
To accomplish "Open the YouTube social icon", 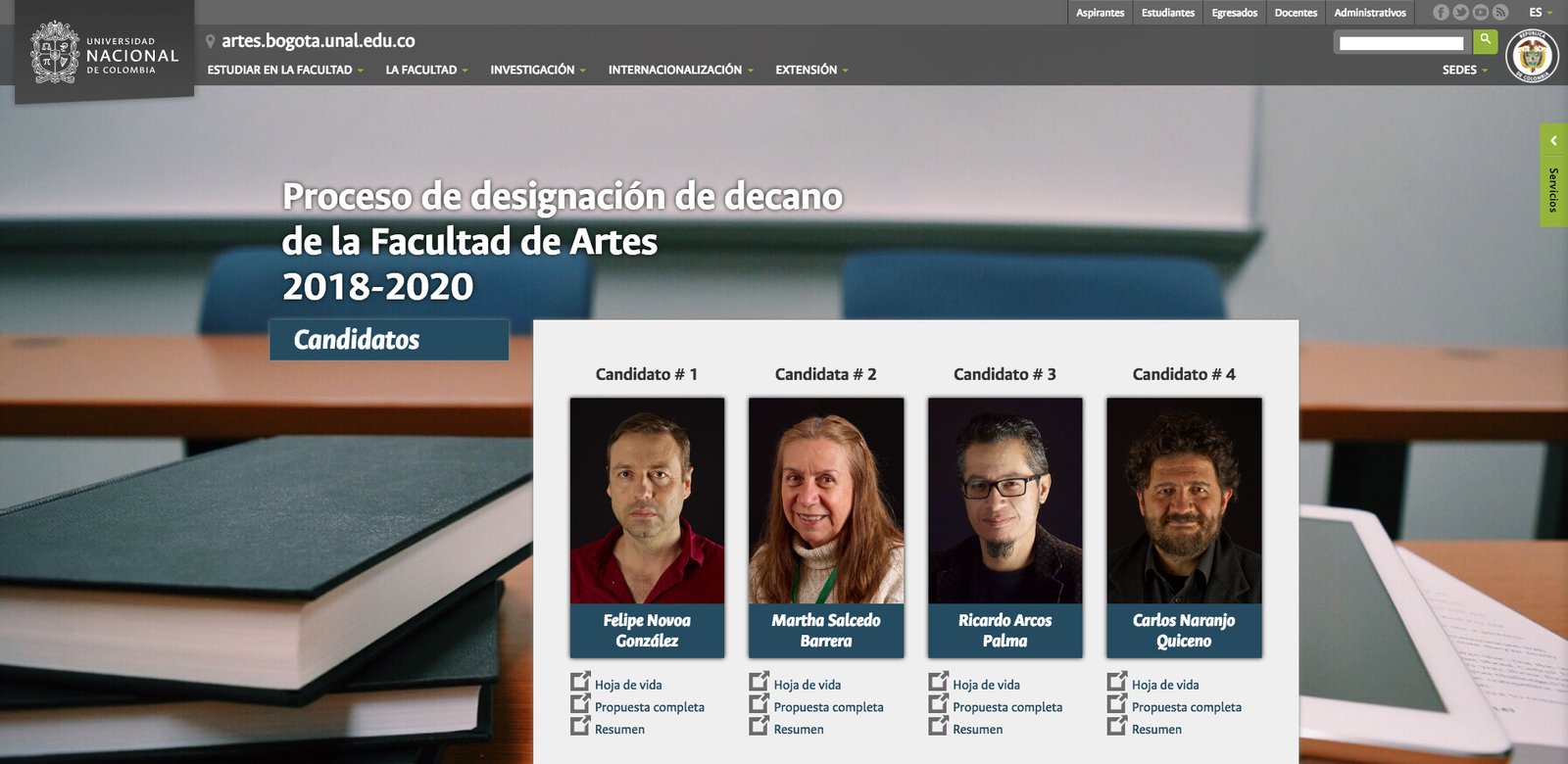I will coord(1480,13).
